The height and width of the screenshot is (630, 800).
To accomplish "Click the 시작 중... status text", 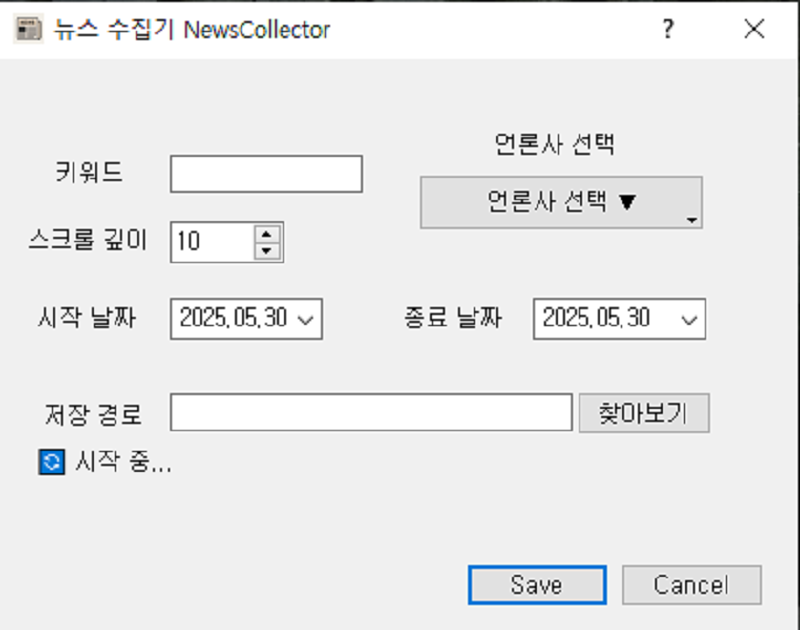I will tap(123, 463).
